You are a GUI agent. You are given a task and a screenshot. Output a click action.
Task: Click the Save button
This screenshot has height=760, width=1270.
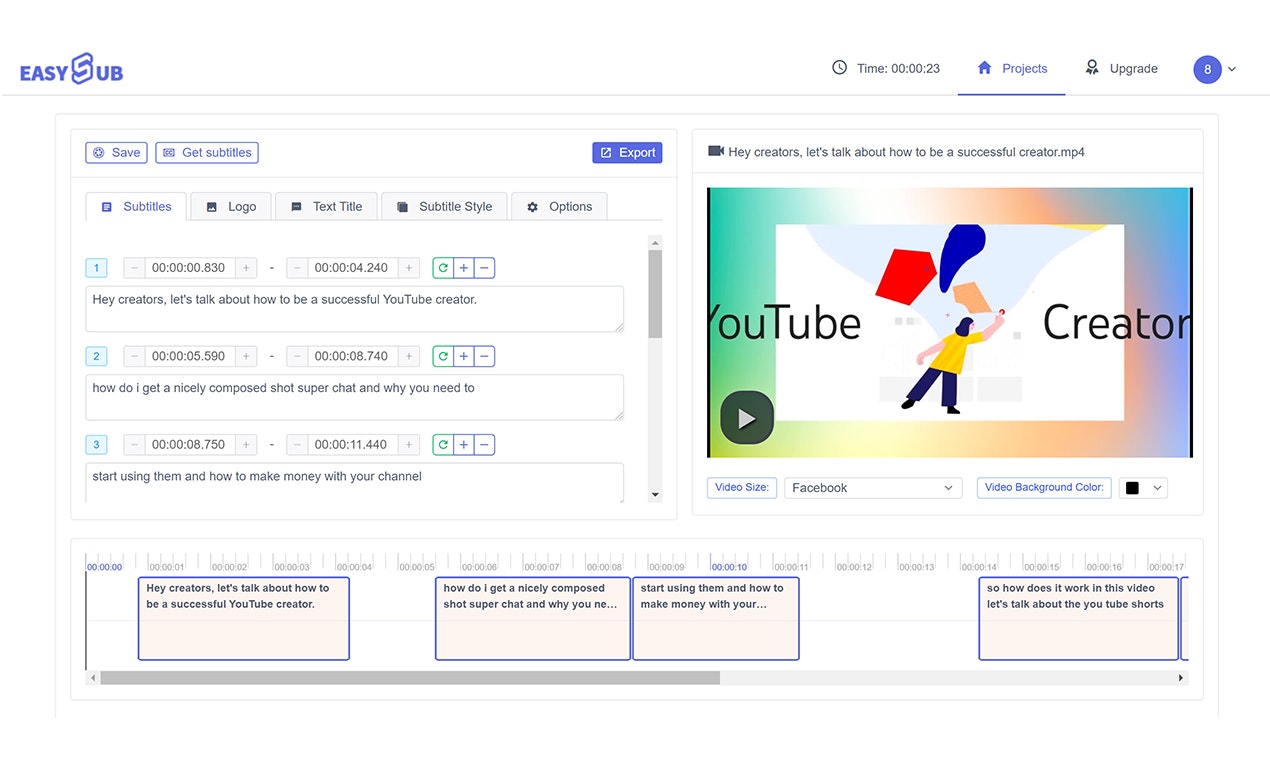pos(116,153)
